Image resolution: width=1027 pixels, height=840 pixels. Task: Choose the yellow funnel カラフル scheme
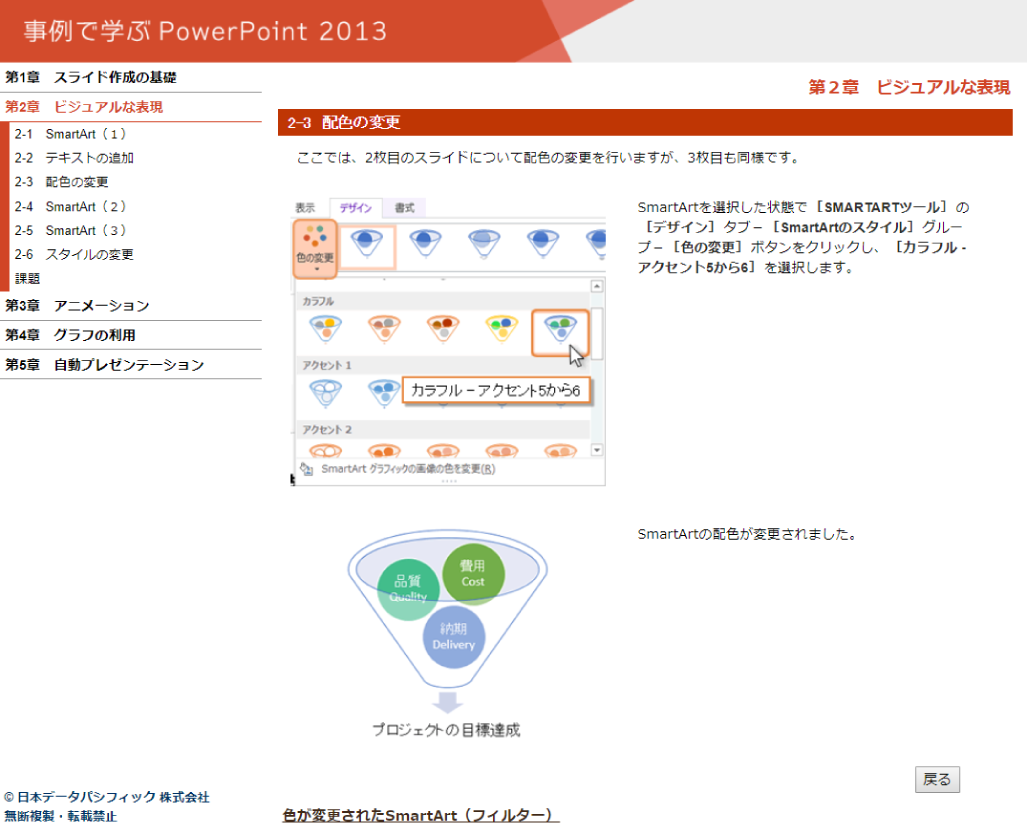(502, 329)
